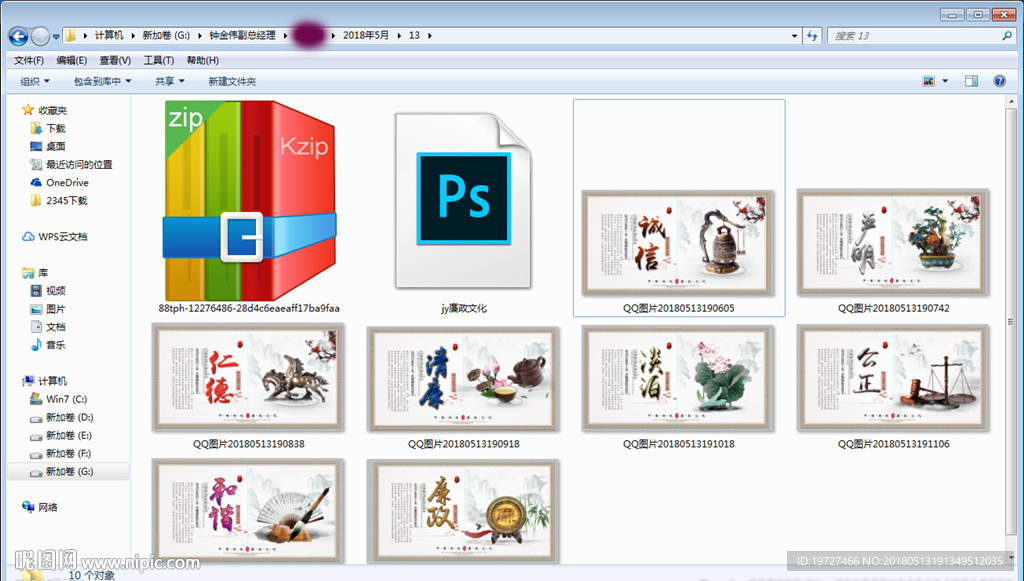This screenshot has height=581, width=1024.
Task: Click the Forward navigation arrow button
Action: point(40,36)
